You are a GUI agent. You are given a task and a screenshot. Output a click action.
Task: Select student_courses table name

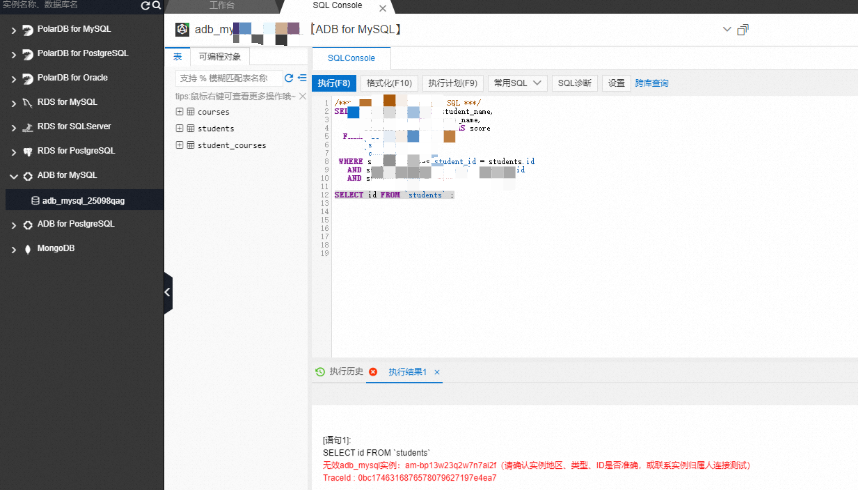click(x=231, y=146)
